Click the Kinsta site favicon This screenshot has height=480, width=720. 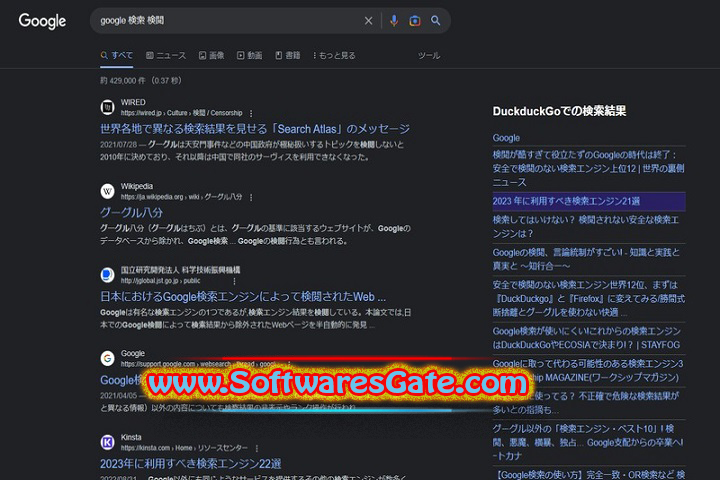(x=107, y=442)
